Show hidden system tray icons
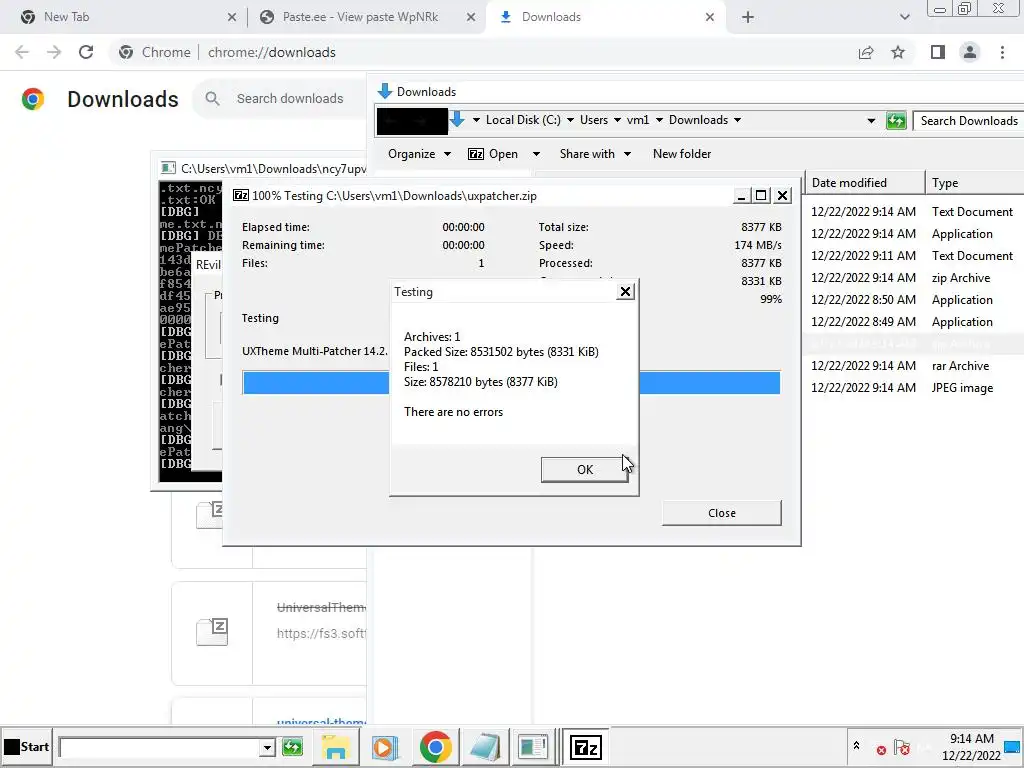Viewport: 1024px width, 768px height. tap(856, 745)
